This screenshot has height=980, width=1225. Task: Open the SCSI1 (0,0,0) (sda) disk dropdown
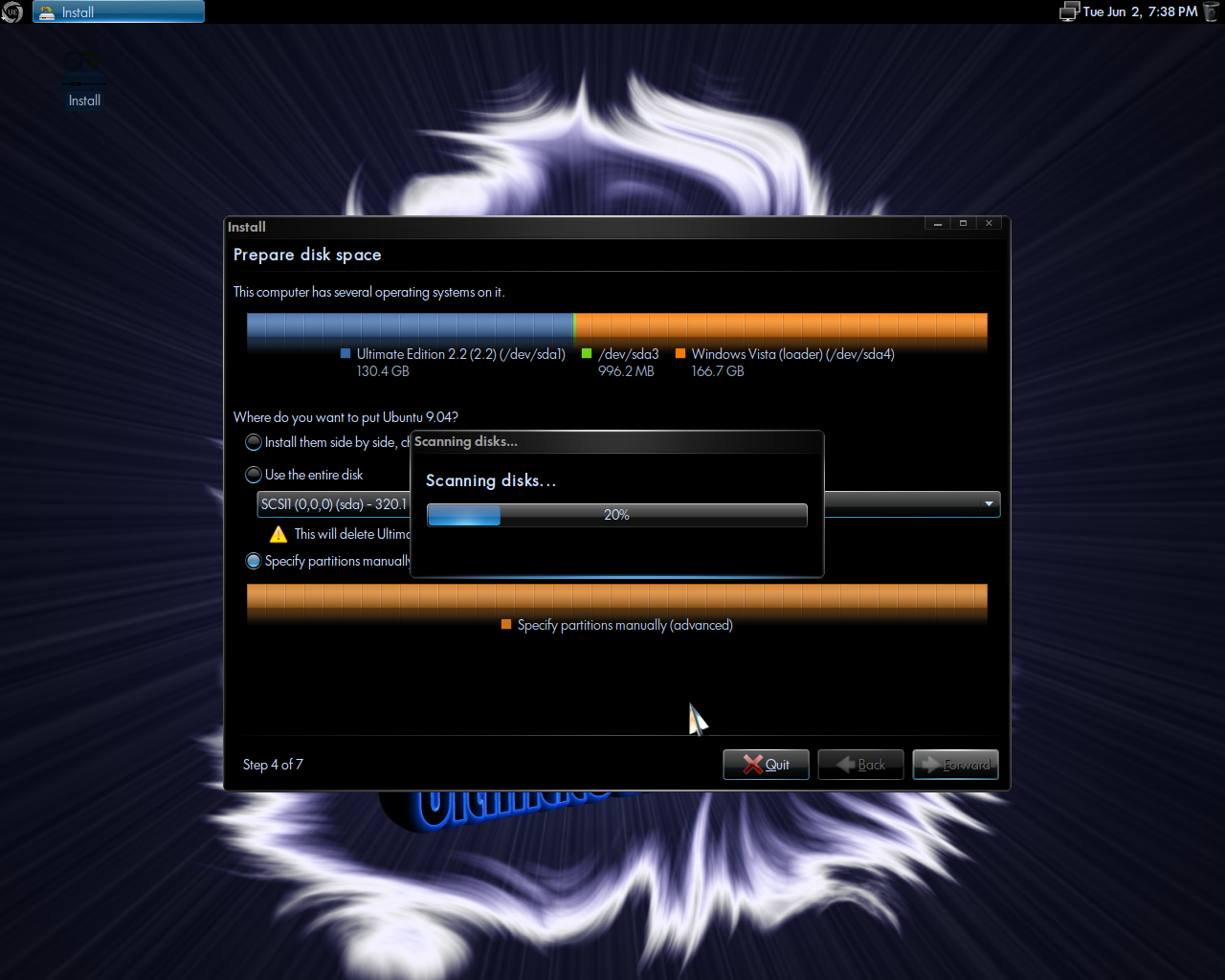[628, 504]
